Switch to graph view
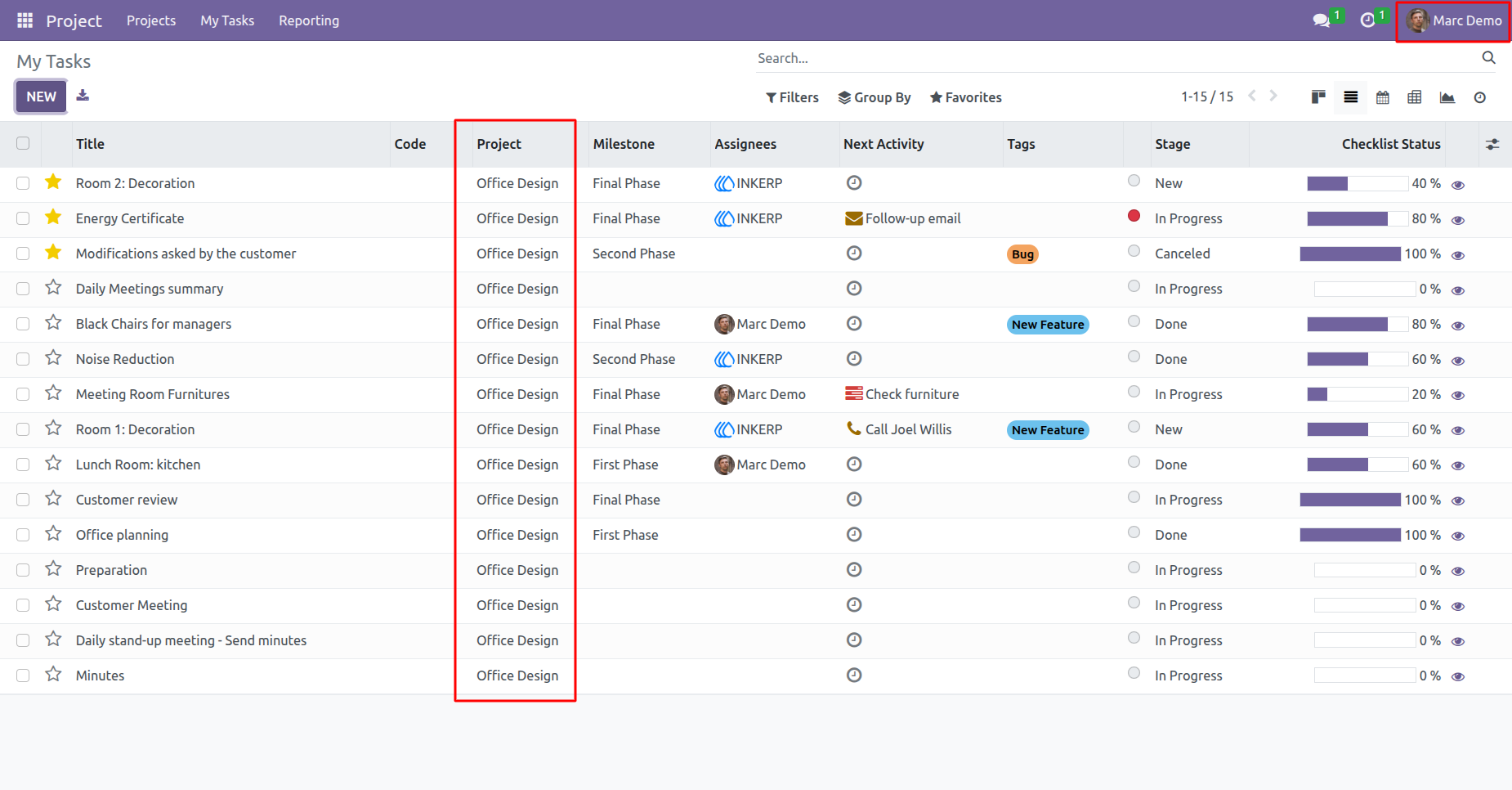The image size is (1512, 790). pos(1447,97)
